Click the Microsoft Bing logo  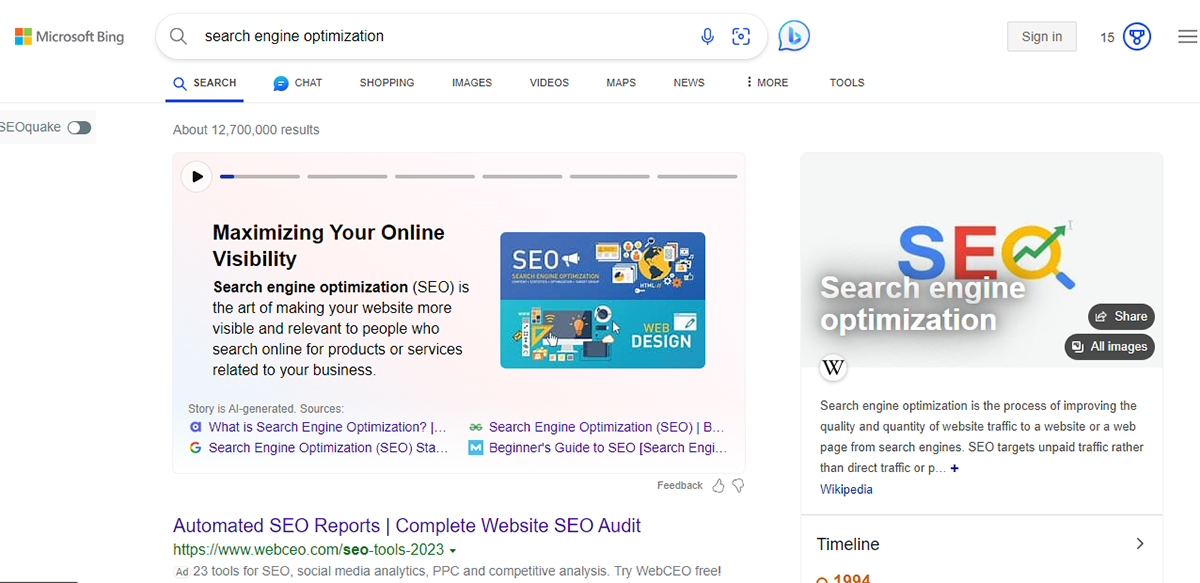point(69,37)
